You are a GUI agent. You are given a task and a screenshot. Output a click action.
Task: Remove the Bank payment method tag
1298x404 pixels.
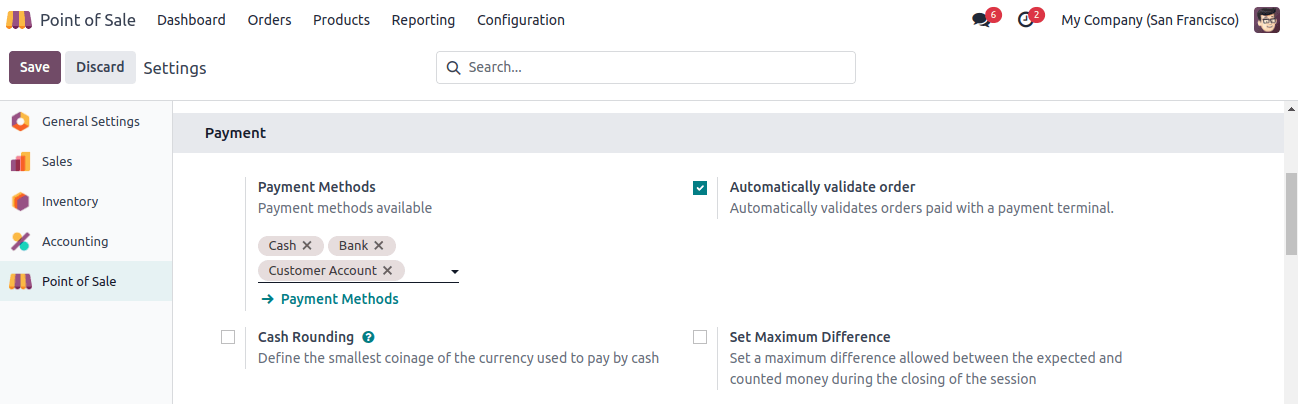click(x=379, y=245)
